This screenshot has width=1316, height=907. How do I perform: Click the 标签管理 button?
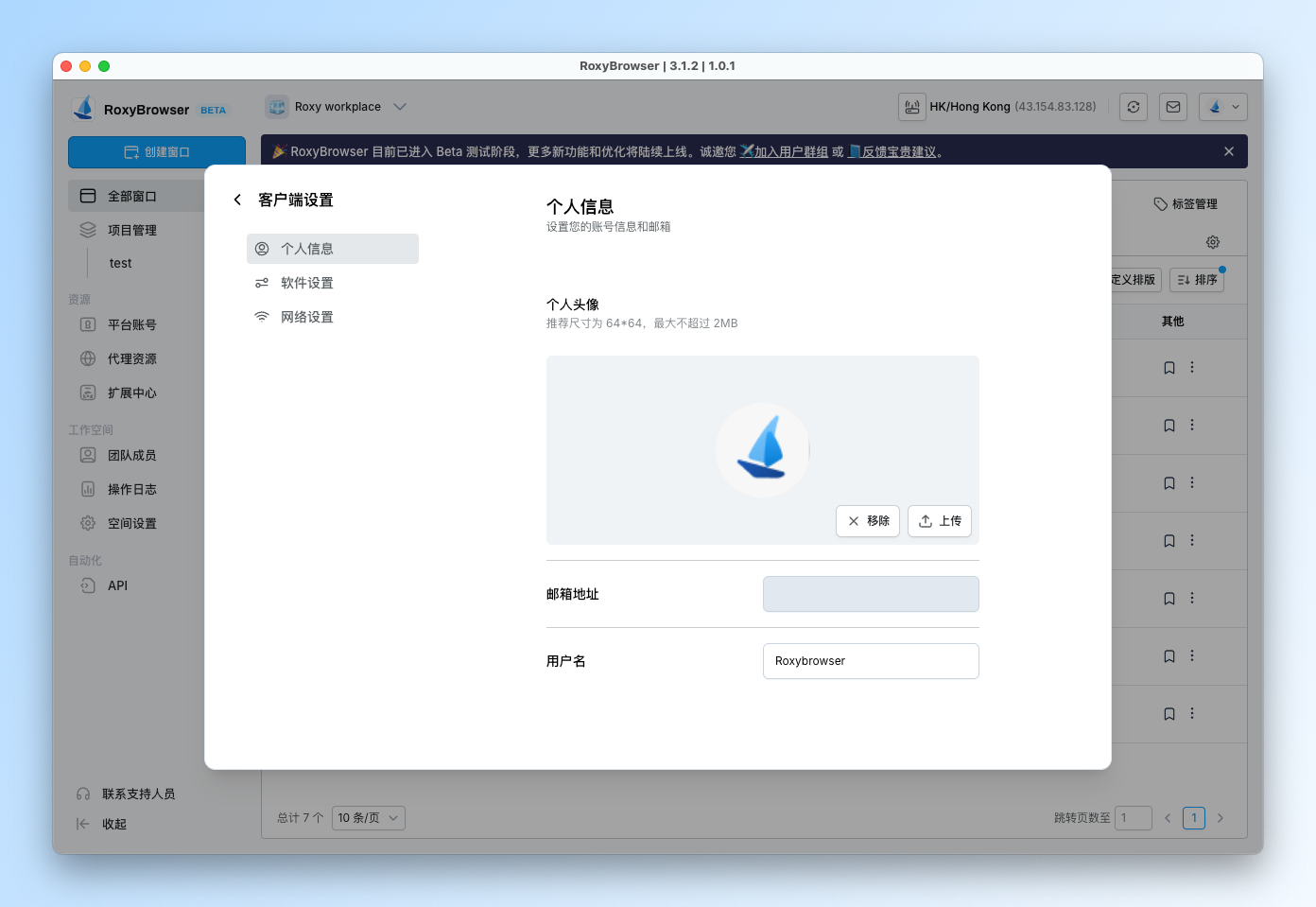pyautogui.click(x=1186, y=204)
